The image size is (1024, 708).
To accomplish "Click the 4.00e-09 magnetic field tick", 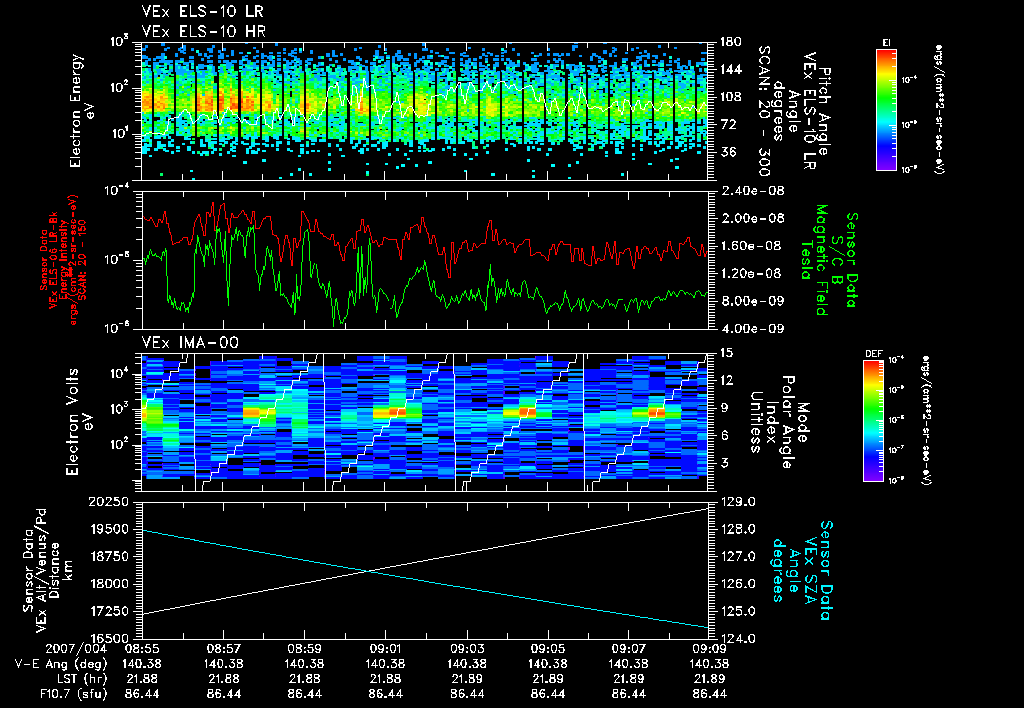I will (x=752, y=328).
